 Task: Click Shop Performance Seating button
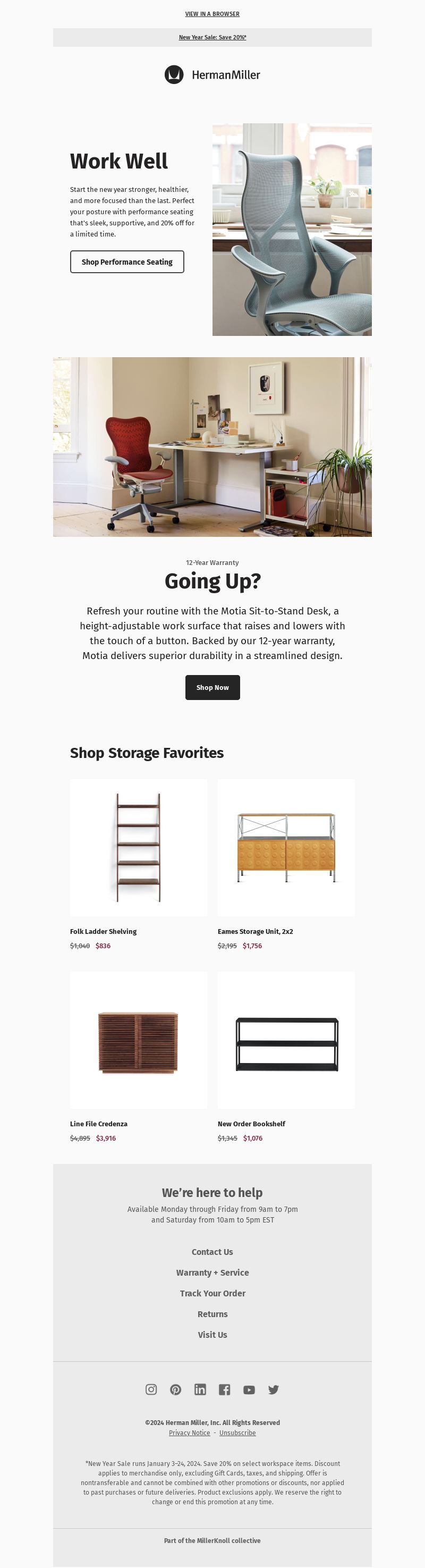pyautogui.click(x=127, y=262)
